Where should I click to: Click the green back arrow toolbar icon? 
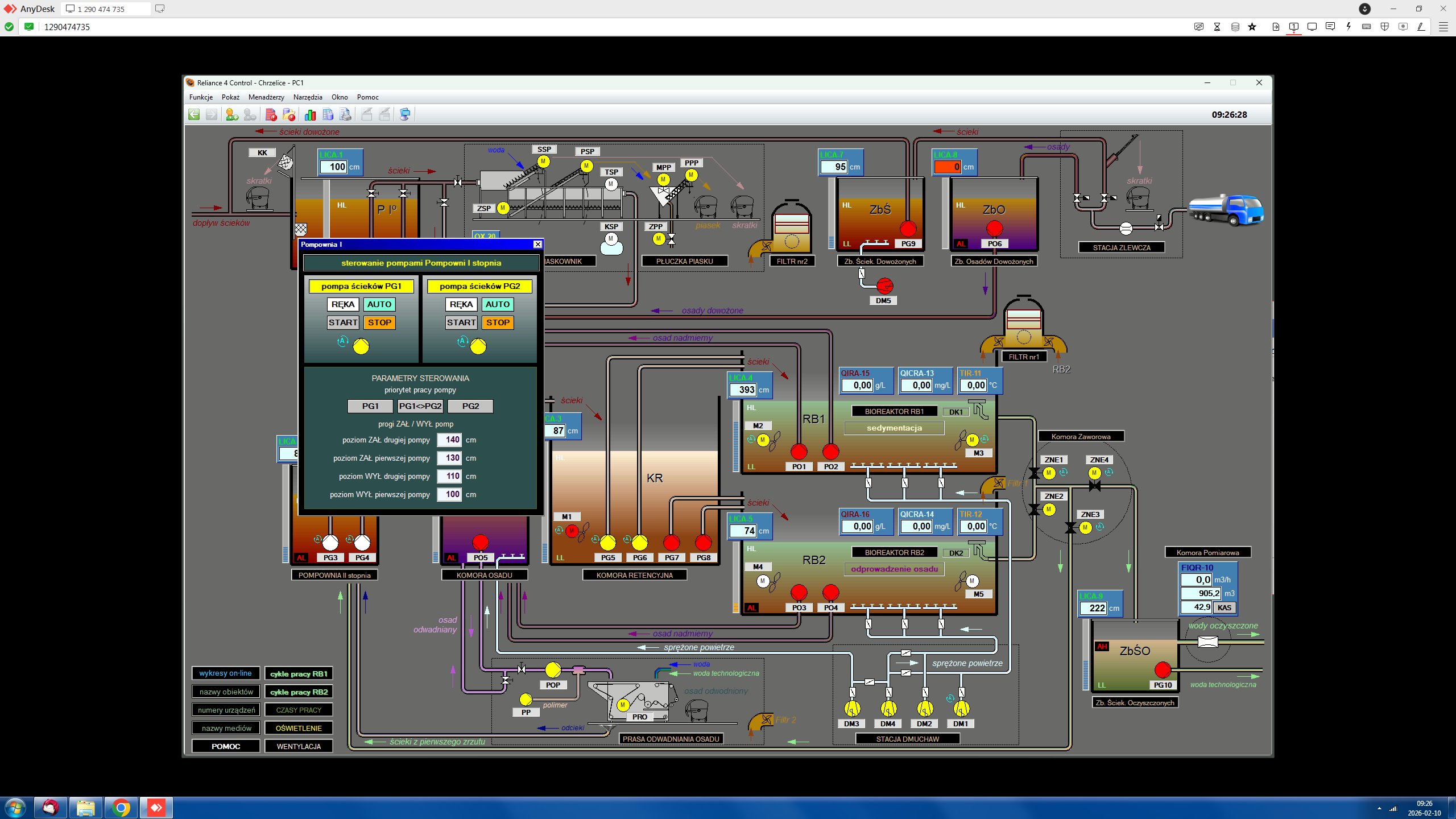[x=194, y=115]
